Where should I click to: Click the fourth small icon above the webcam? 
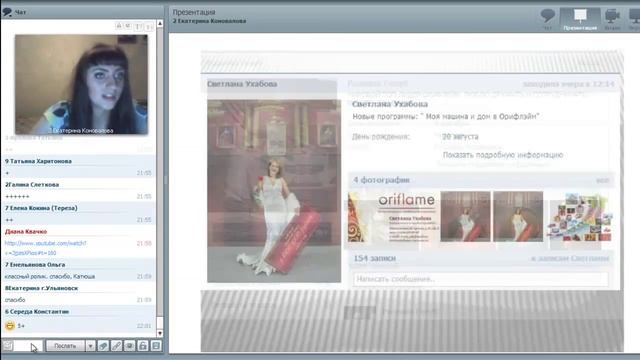(149, 27)
